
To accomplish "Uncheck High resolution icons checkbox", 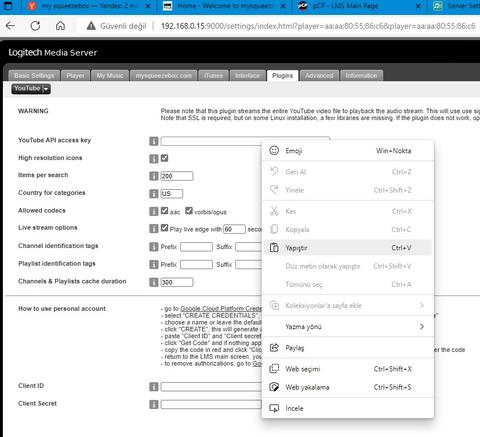I will [164, 158].
